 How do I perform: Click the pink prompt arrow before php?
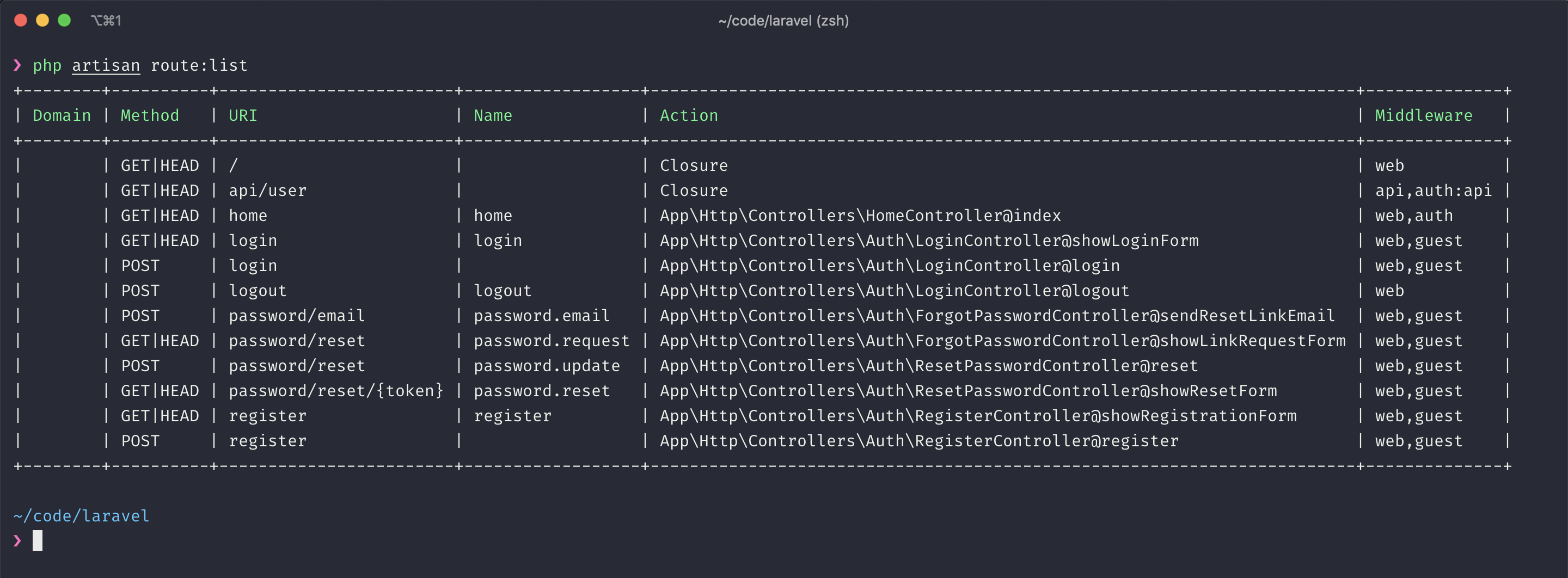pyautogui.click(x=17, y=65)
